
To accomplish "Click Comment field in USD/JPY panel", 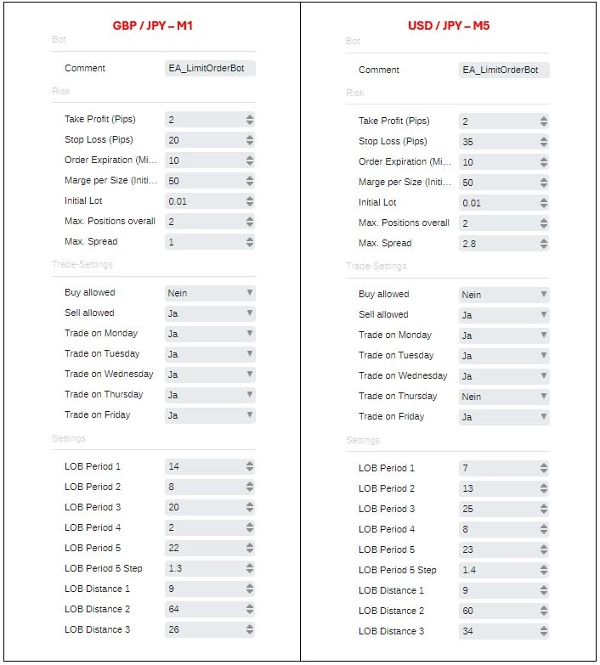I will click(504, 70).
